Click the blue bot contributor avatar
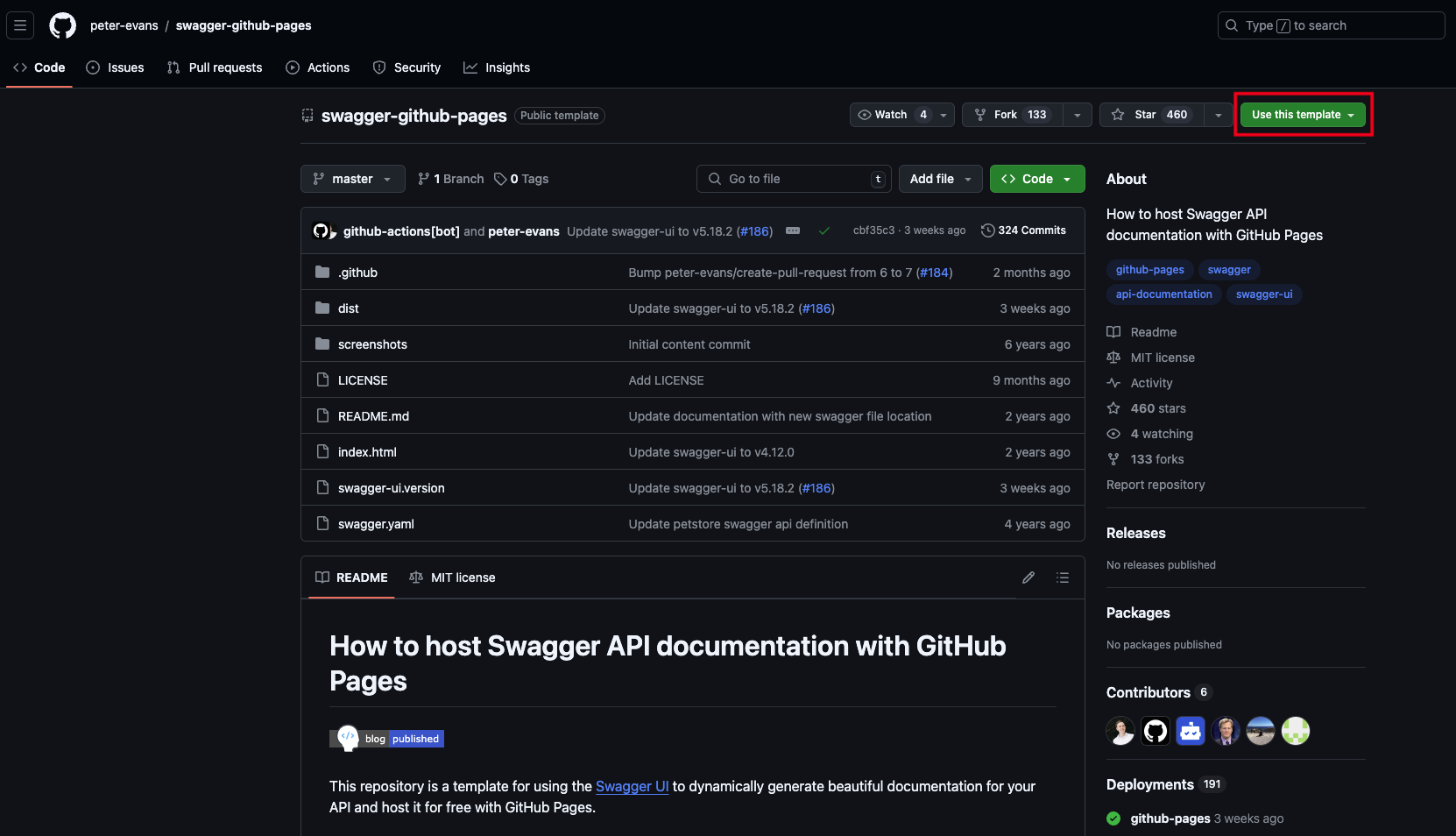This screenshot has height=836, width=1456. pyautogui.click(x=1191, y=731)
